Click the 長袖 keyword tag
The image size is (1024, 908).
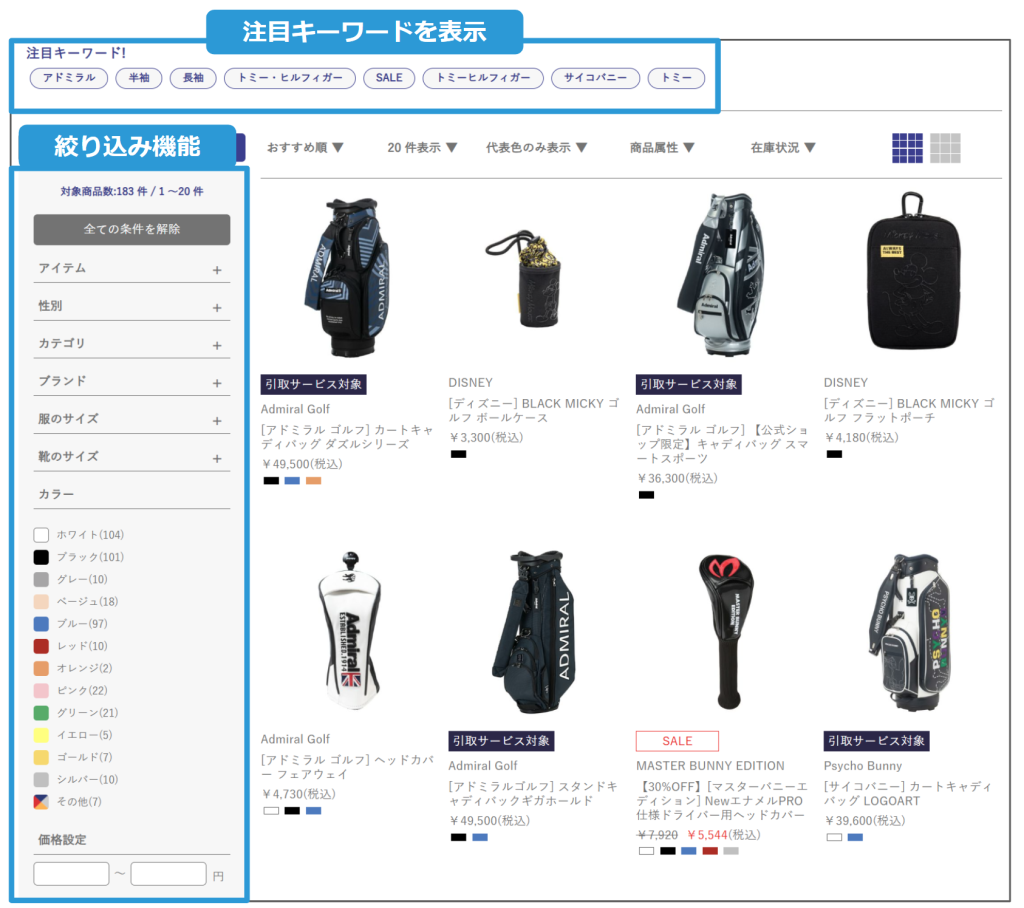(x=193, y=78)
